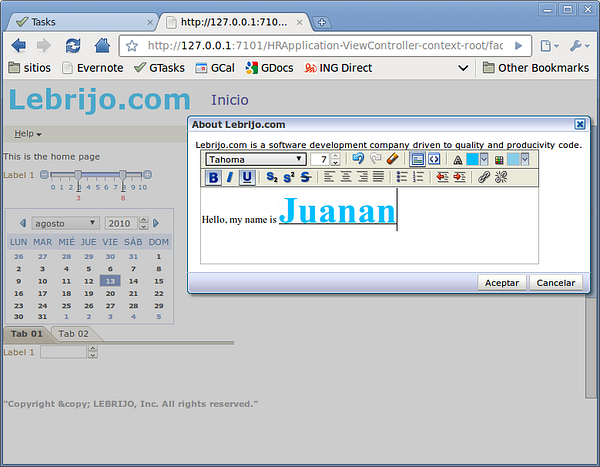Toggle Underline formatting button
Viewport: 600px width, 467px height.
(x=246, y=177)
